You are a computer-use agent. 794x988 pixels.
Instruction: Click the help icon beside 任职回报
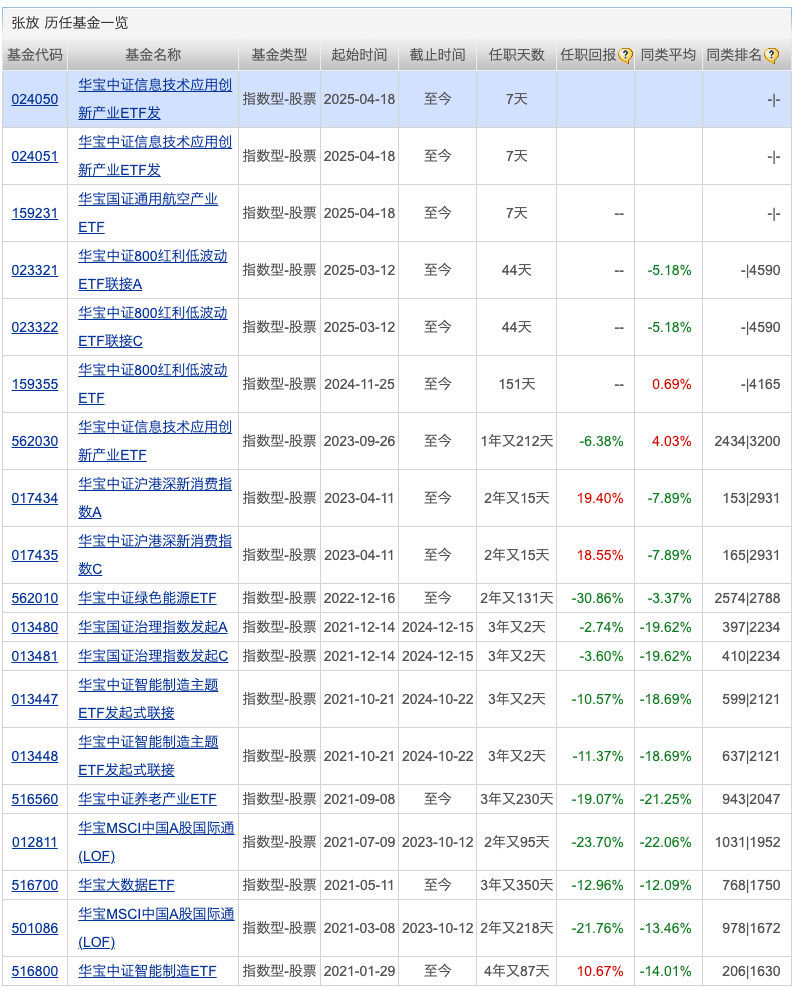625,55
